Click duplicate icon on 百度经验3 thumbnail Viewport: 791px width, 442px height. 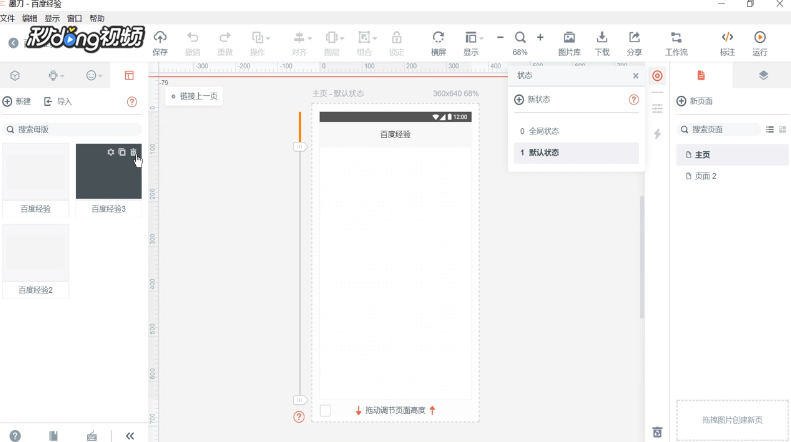[122, 152]
